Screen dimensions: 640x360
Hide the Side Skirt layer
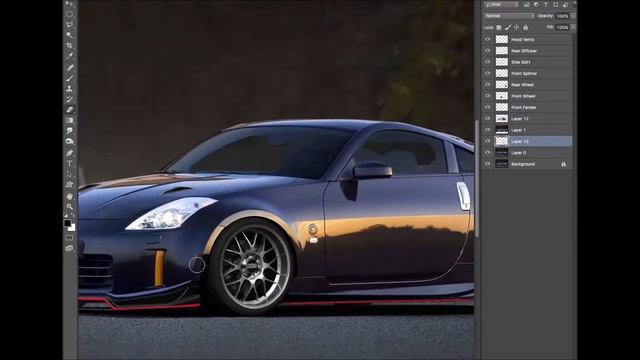[487, 62]
